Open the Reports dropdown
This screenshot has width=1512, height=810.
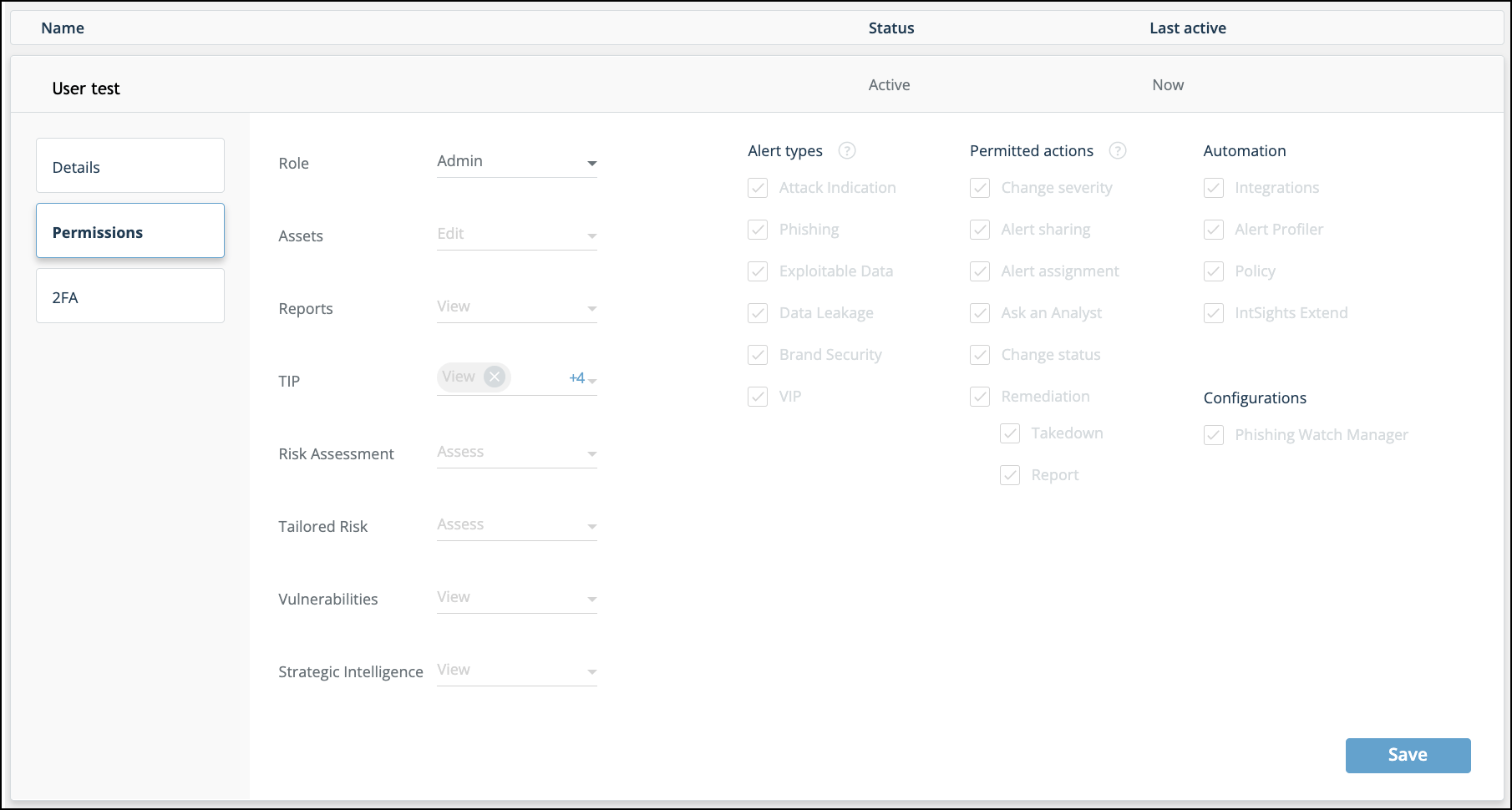(517, 307)
